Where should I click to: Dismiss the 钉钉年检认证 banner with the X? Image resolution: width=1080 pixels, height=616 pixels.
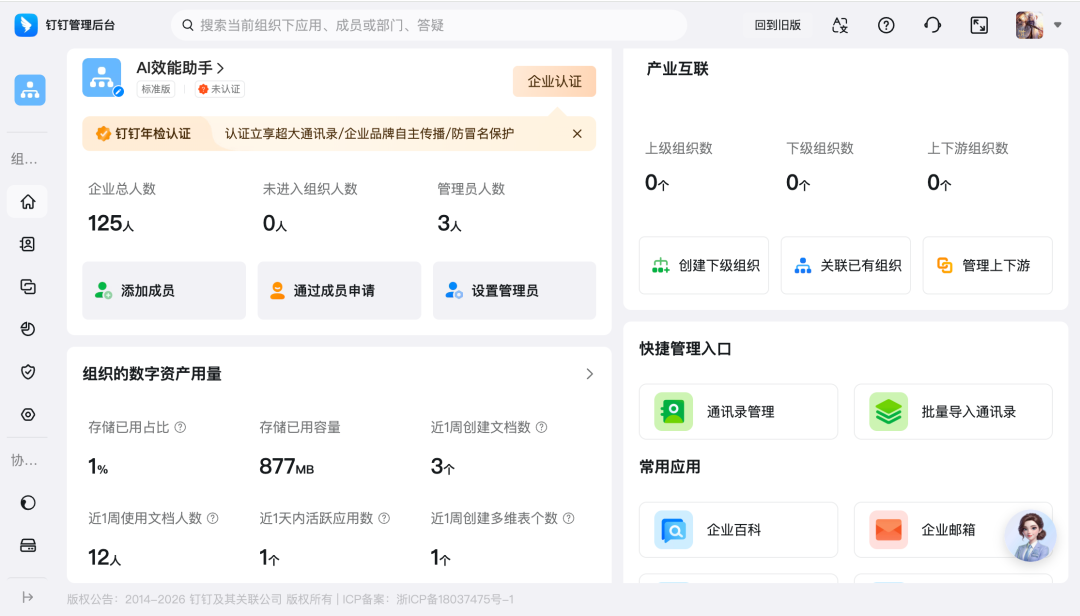[x=577, y=133]
